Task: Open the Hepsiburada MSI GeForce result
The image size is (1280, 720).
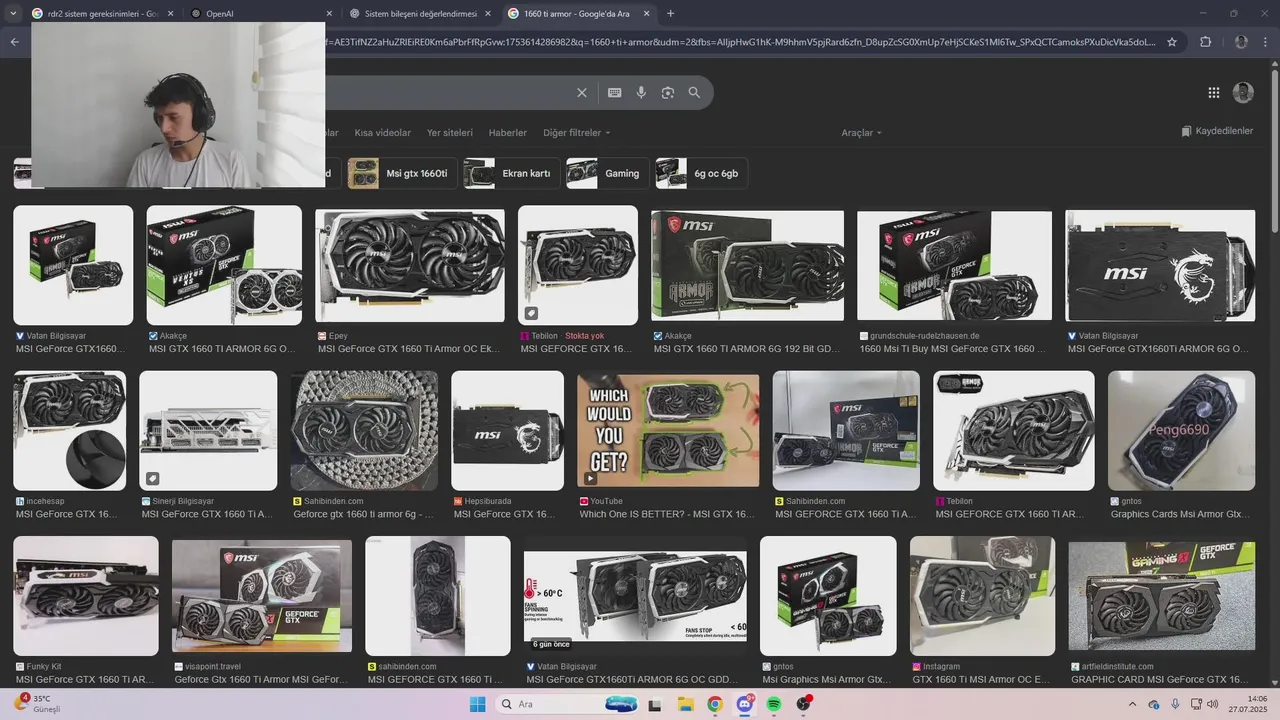Action: (x=508, y=508)
